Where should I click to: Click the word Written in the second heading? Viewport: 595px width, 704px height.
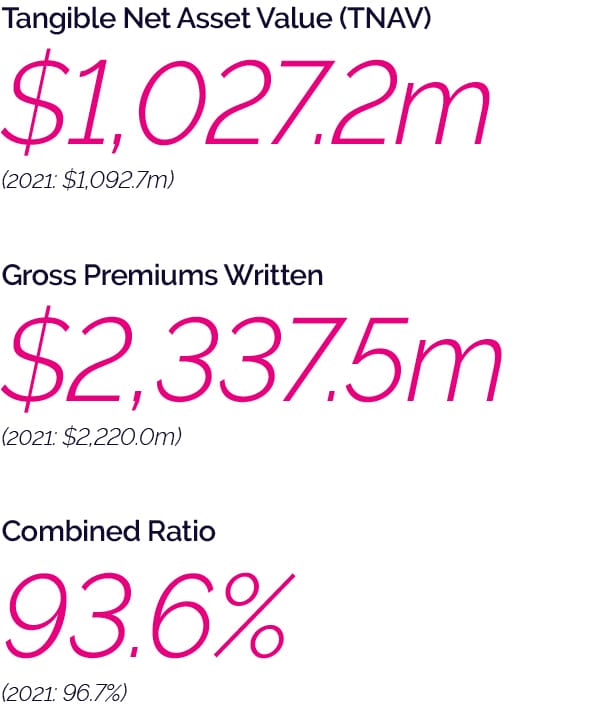point(273,275)
